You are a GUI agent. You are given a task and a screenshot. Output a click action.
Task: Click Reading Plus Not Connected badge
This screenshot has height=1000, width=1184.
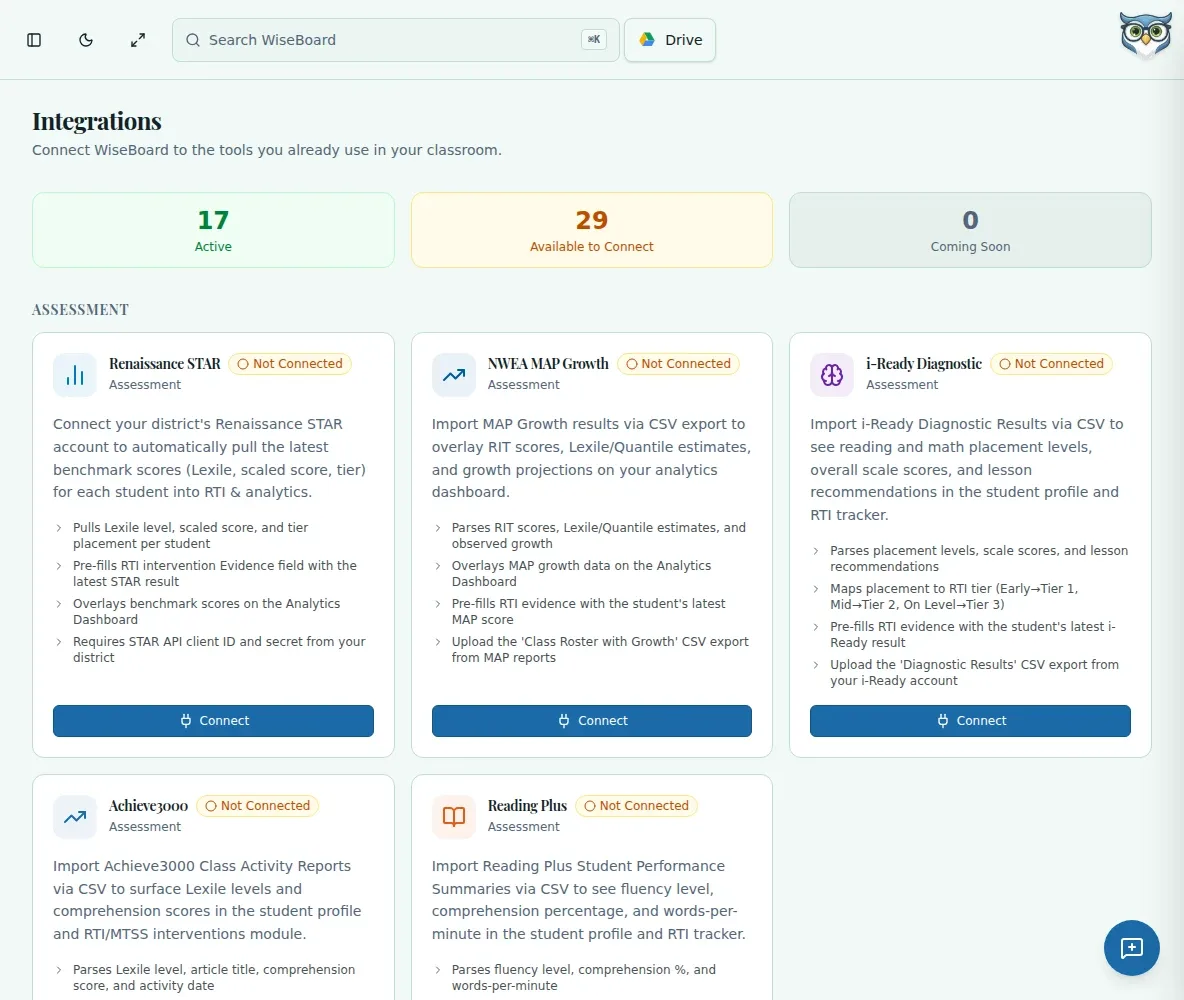pyautogui.click(x=637, y=806)
